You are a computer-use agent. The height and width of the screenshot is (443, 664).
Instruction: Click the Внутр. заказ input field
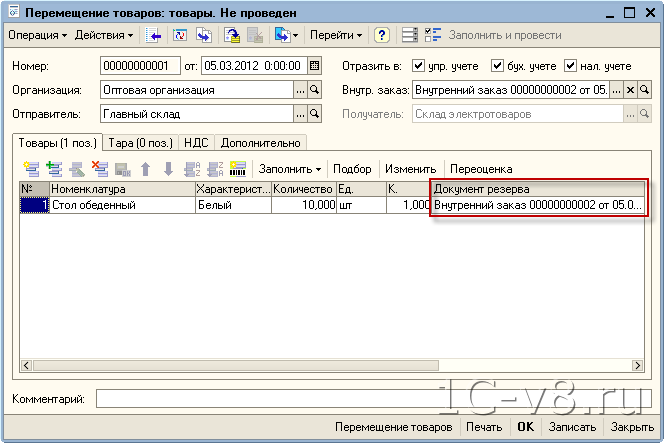click(511, 90)
